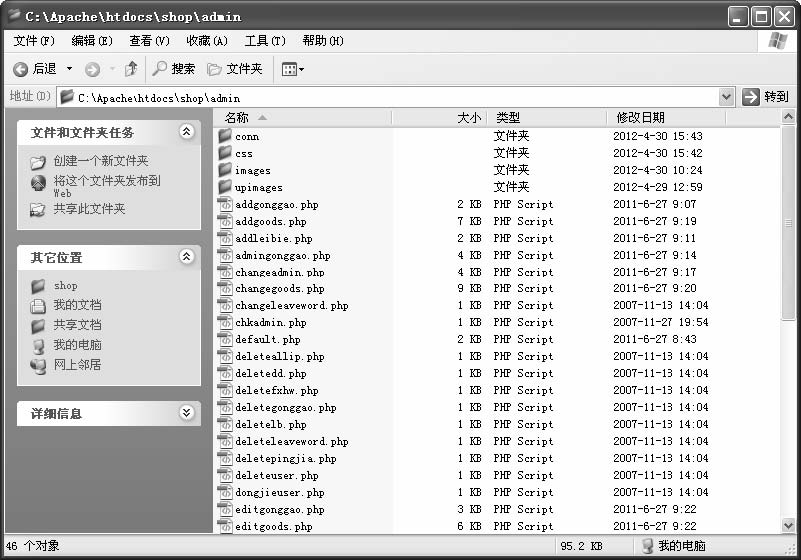
Task: Open the Back button history dropdown
Action: tap(69, 68)
